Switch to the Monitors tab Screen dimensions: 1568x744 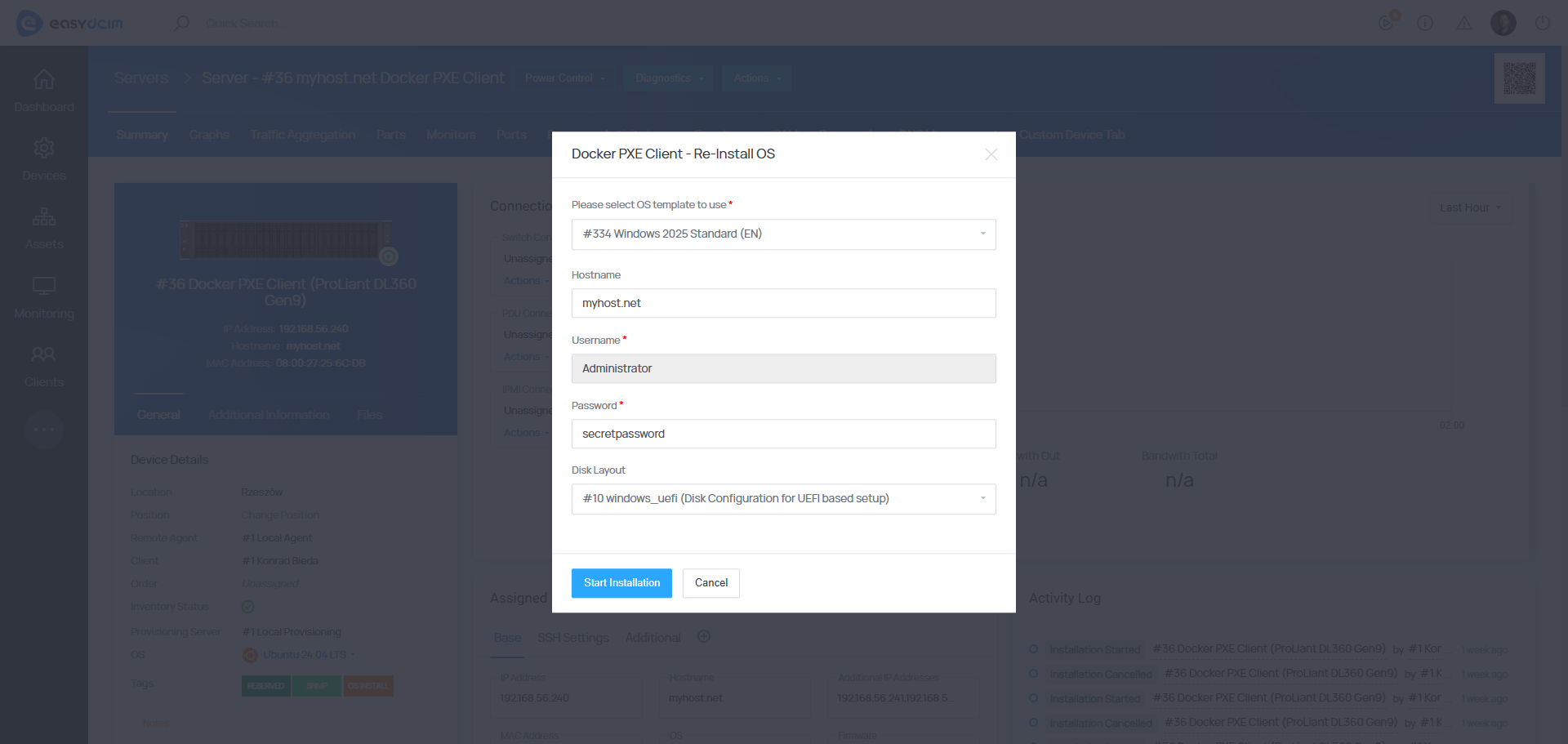coord(451,135)
